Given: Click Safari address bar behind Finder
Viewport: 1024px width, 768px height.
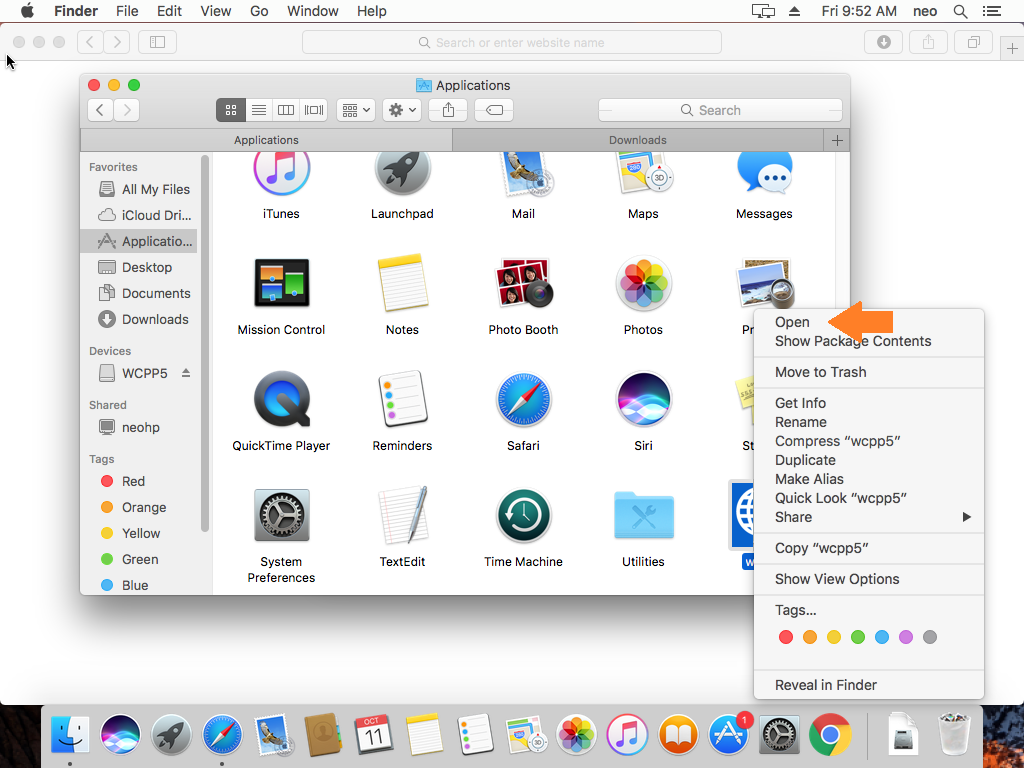Looking at the screenshot, I should [x=512, y=42].
